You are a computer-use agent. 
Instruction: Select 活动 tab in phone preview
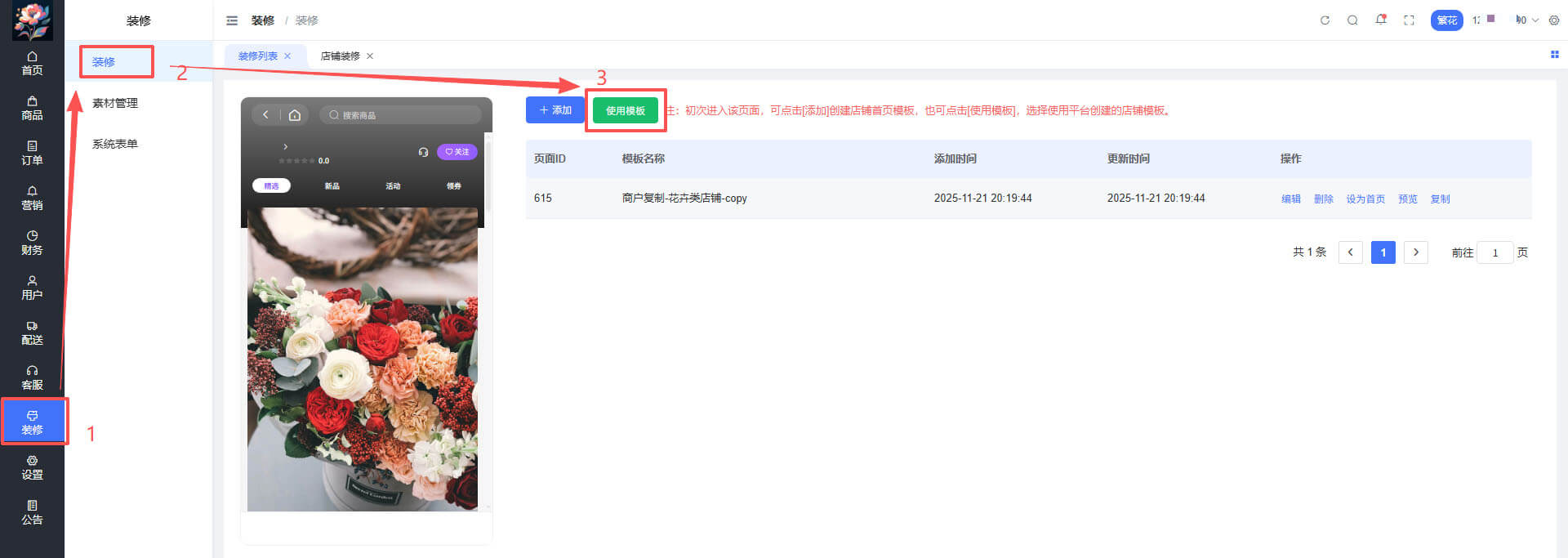pos(393,186)
